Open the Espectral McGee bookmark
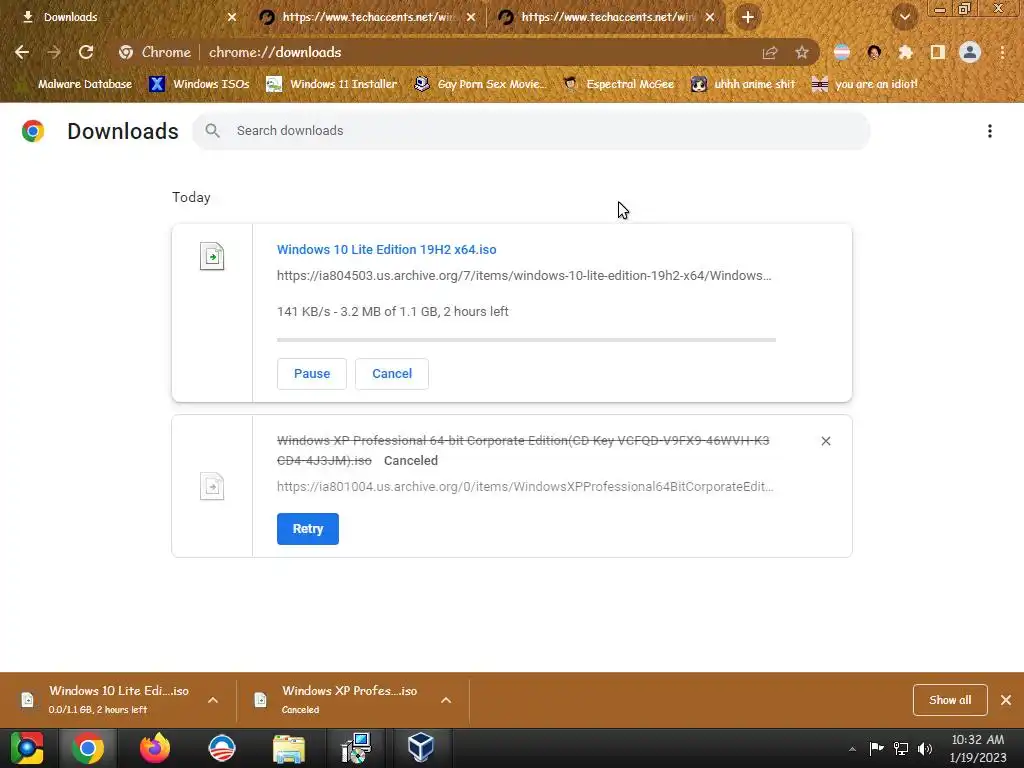Image resolution: width=1024 pixels, height=768 pixels. click(x=619, y=84)
